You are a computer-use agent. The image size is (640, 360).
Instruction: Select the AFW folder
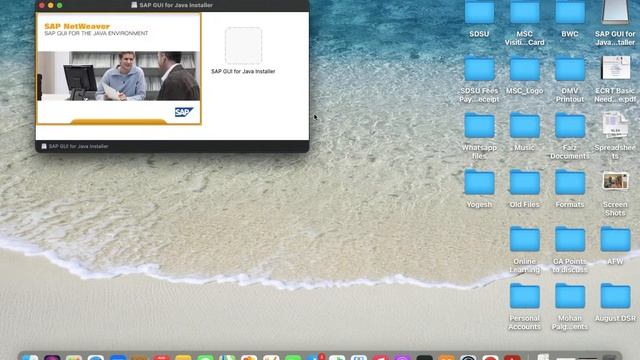(x=615, y=239)
